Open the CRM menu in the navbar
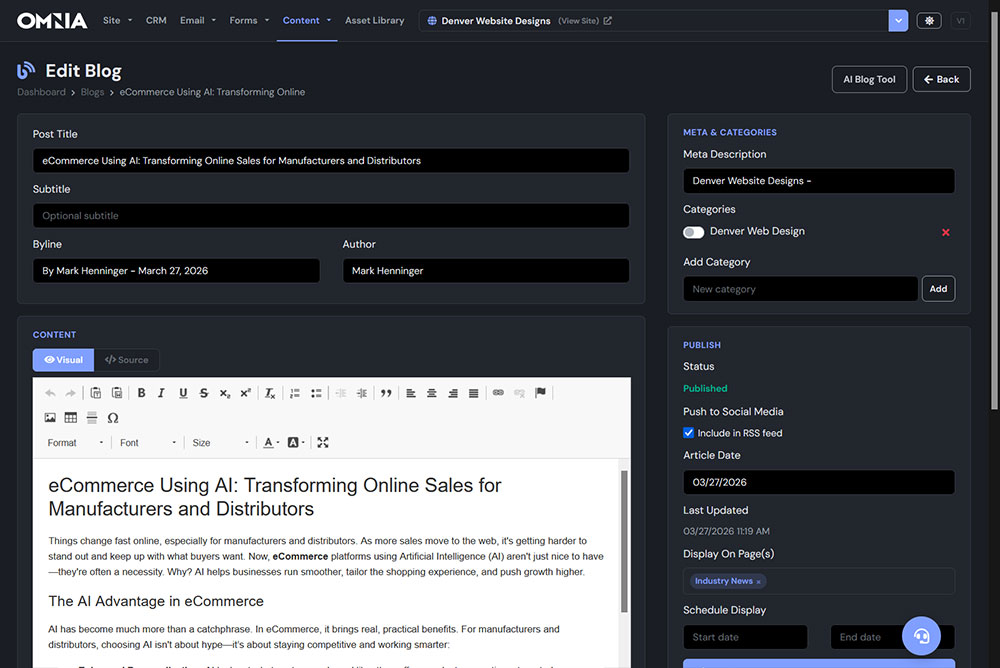Screen dimensions: 1000x668 (155, 20)
